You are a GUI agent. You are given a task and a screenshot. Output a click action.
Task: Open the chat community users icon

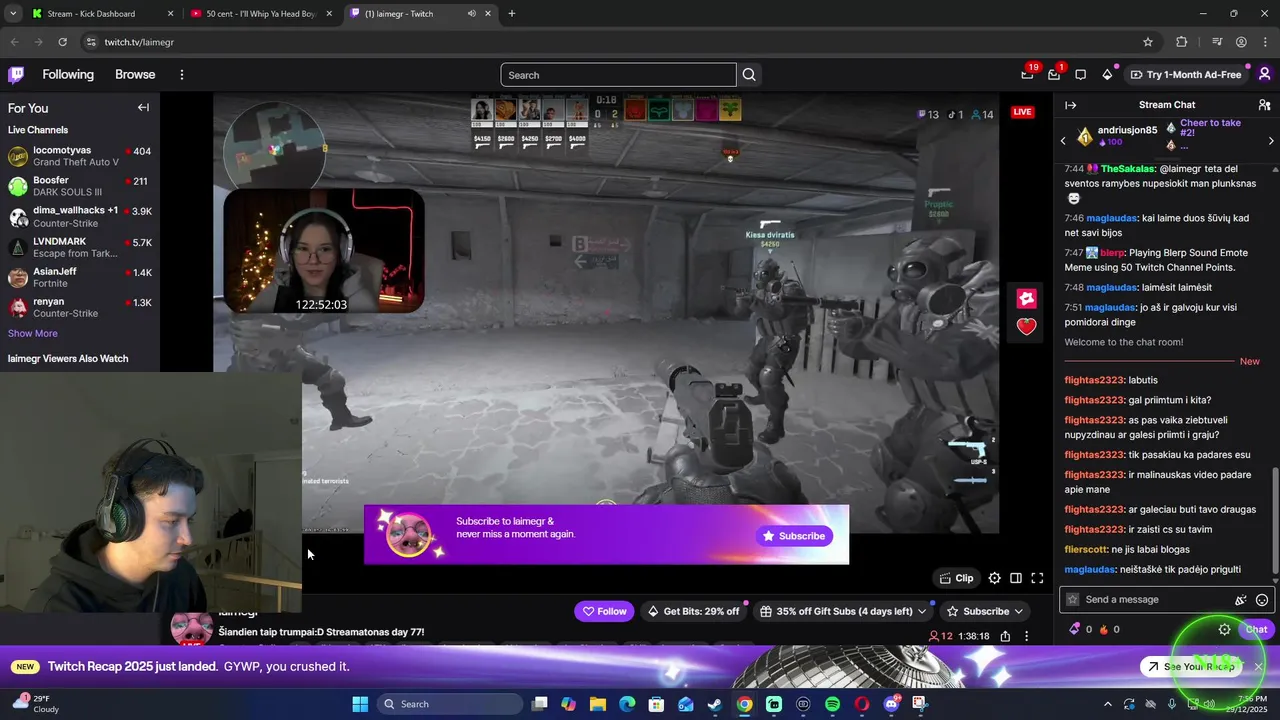(x=1264, y=105)
